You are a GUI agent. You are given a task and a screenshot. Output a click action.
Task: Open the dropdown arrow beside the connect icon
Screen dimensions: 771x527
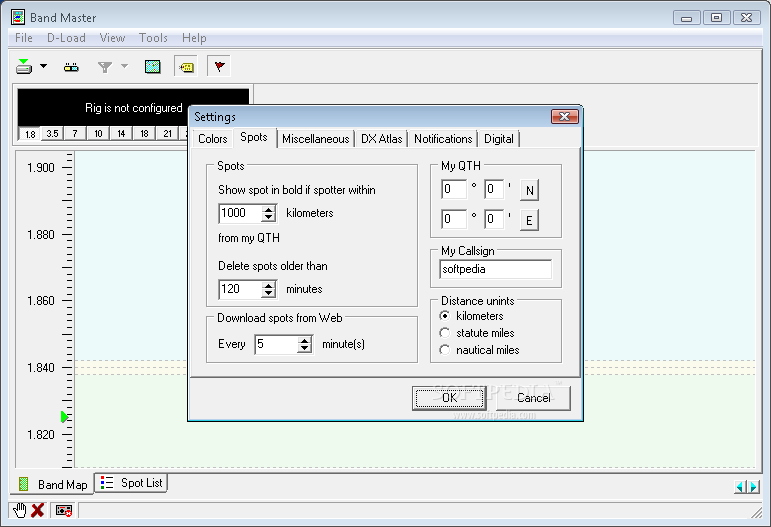click(43, 66)
